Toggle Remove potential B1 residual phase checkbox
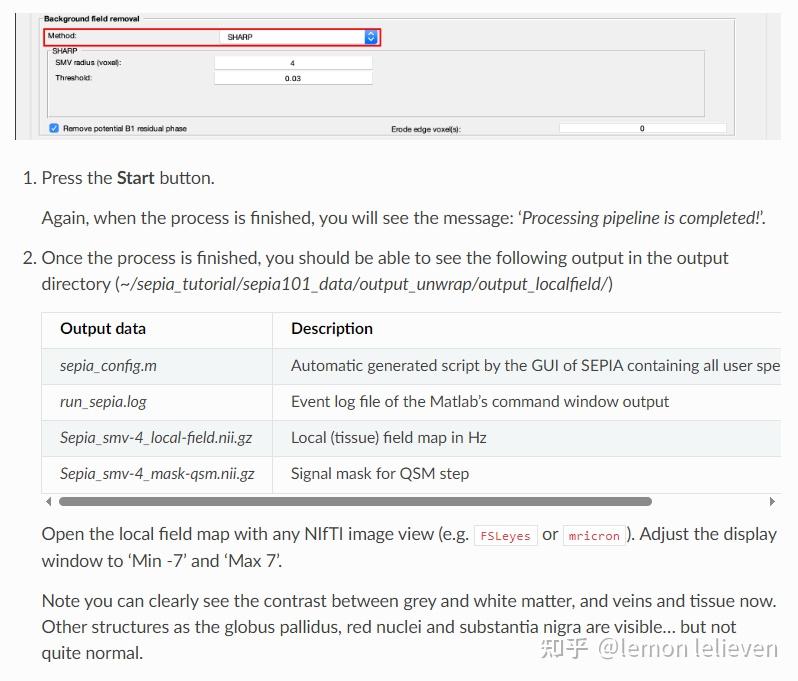The height and width of the screenshot is (681, 798). pos(54,128)
